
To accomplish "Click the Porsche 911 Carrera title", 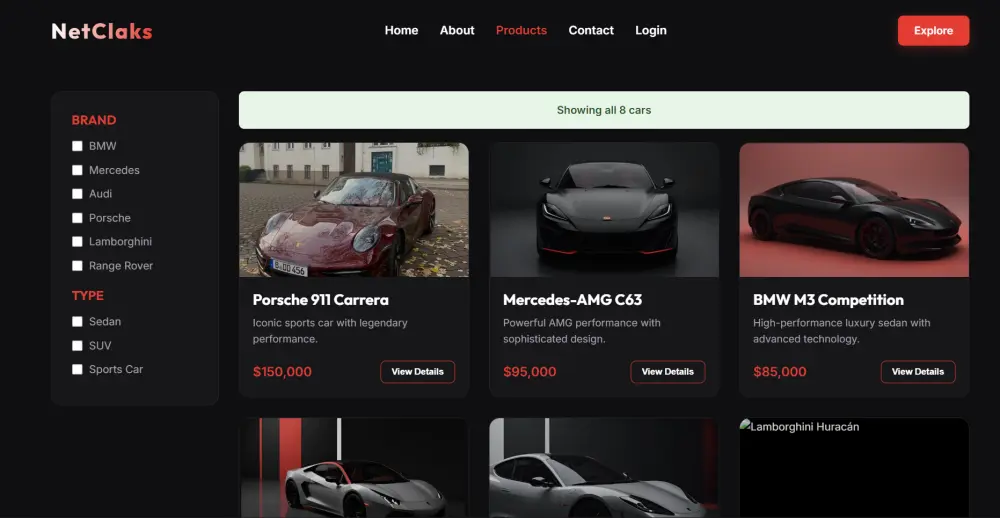I will pyautogui.click(x=320, y=300).
